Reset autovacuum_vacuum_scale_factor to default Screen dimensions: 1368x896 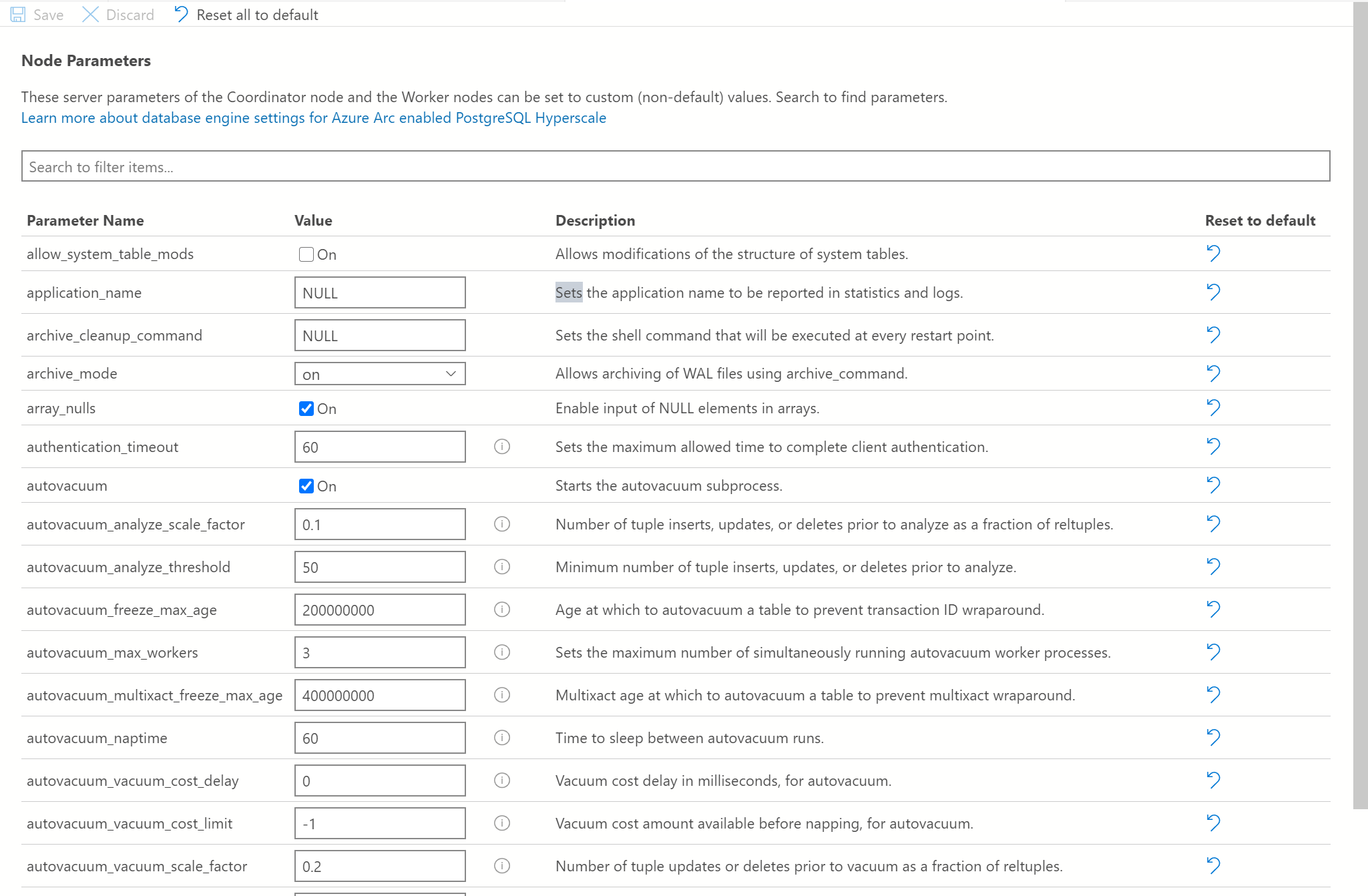[x=1213, y=865]
